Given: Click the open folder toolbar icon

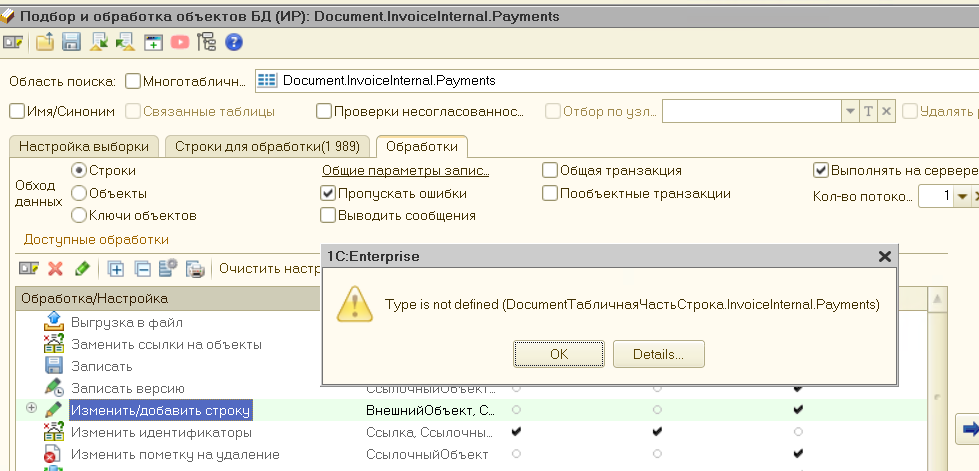Looking at the screenshot, I should click(45, 42).
